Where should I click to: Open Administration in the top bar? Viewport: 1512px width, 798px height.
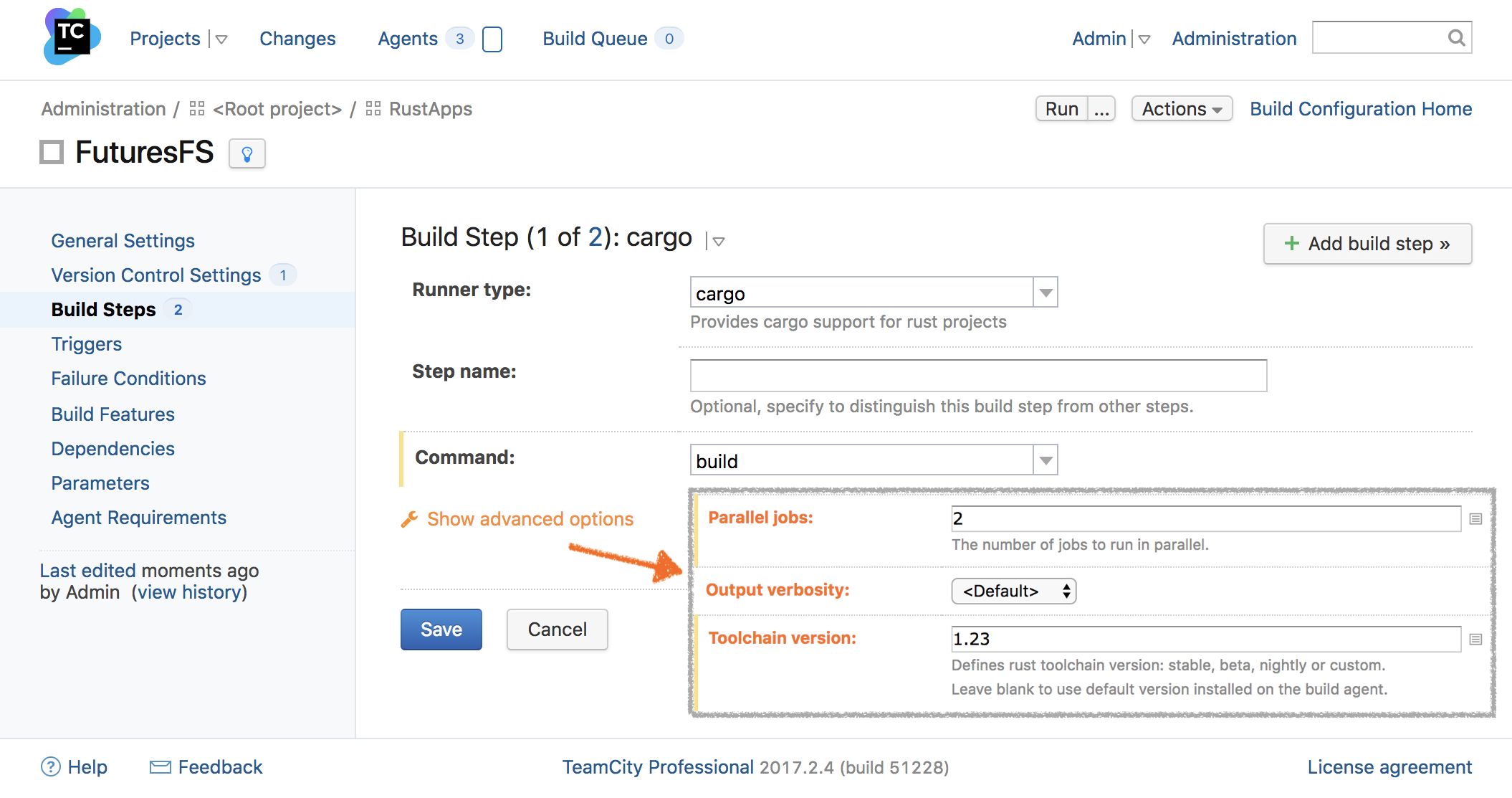pos(1234,39)
